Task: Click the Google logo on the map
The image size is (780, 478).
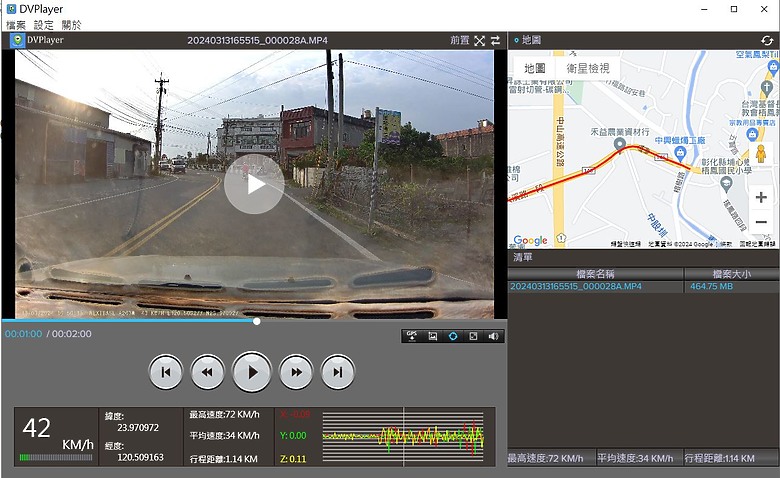Action: coord(530,241)
